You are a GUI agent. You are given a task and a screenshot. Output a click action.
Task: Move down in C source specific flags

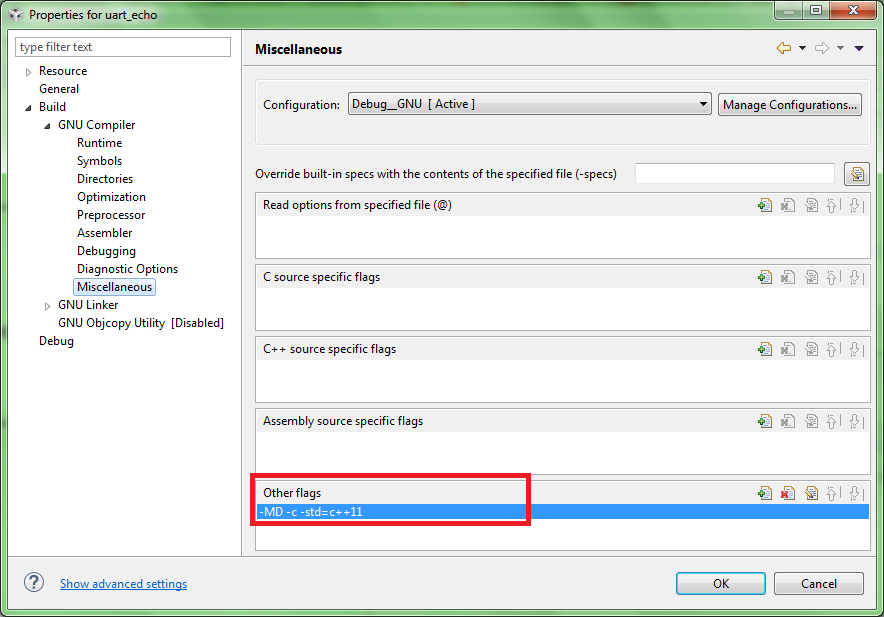(856, 277)
